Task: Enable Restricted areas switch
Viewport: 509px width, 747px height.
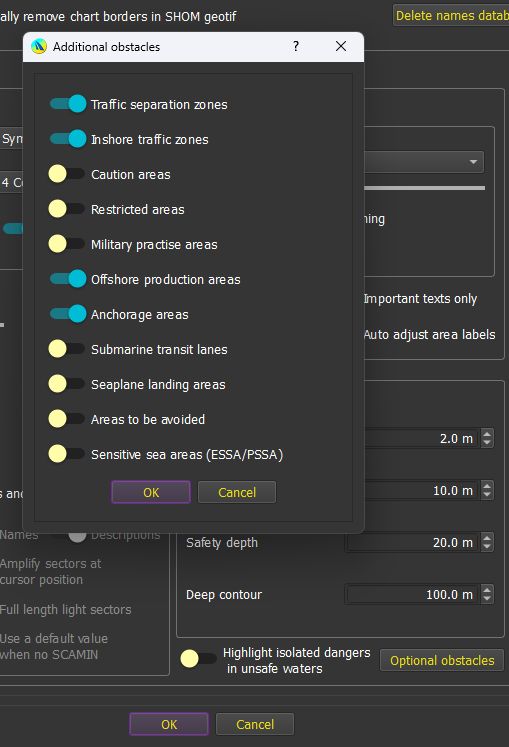Action: 67,209
